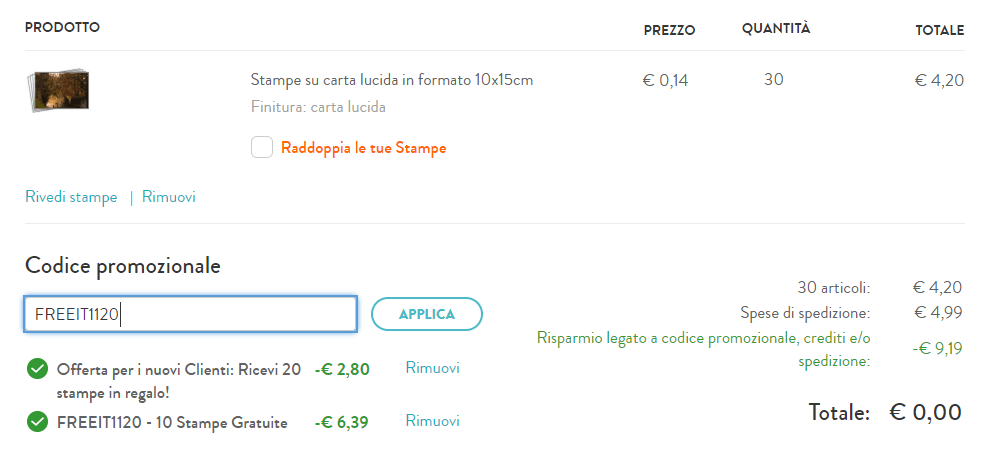Click the green checkmark beside new customer offer
This screenshot has width=998, height=453.
point(37,370)
